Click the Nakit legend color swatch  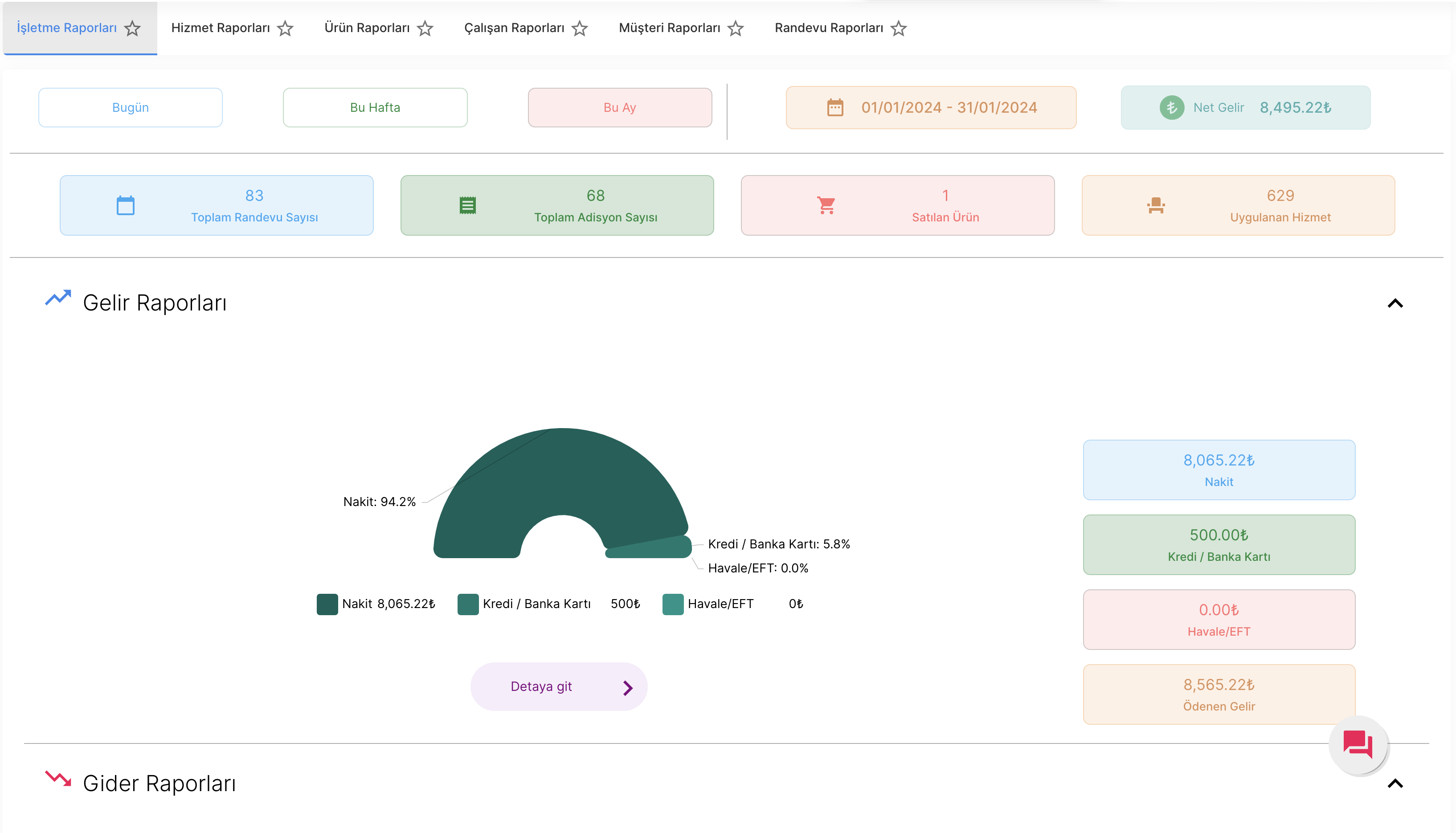(x=327, y=604)
